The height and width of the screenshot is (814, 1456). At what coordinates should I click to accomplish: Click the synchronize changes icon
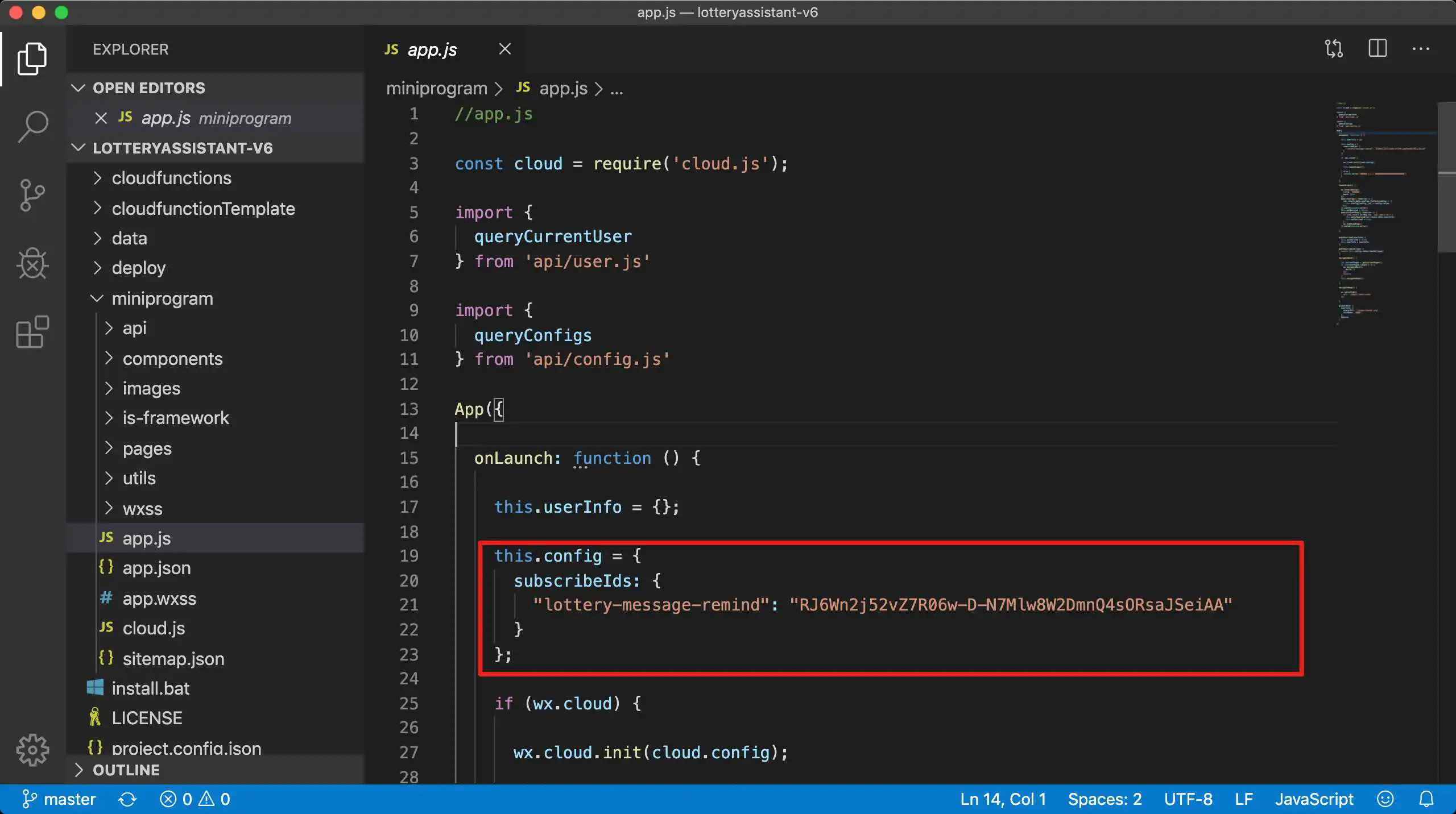coord(127,799)
